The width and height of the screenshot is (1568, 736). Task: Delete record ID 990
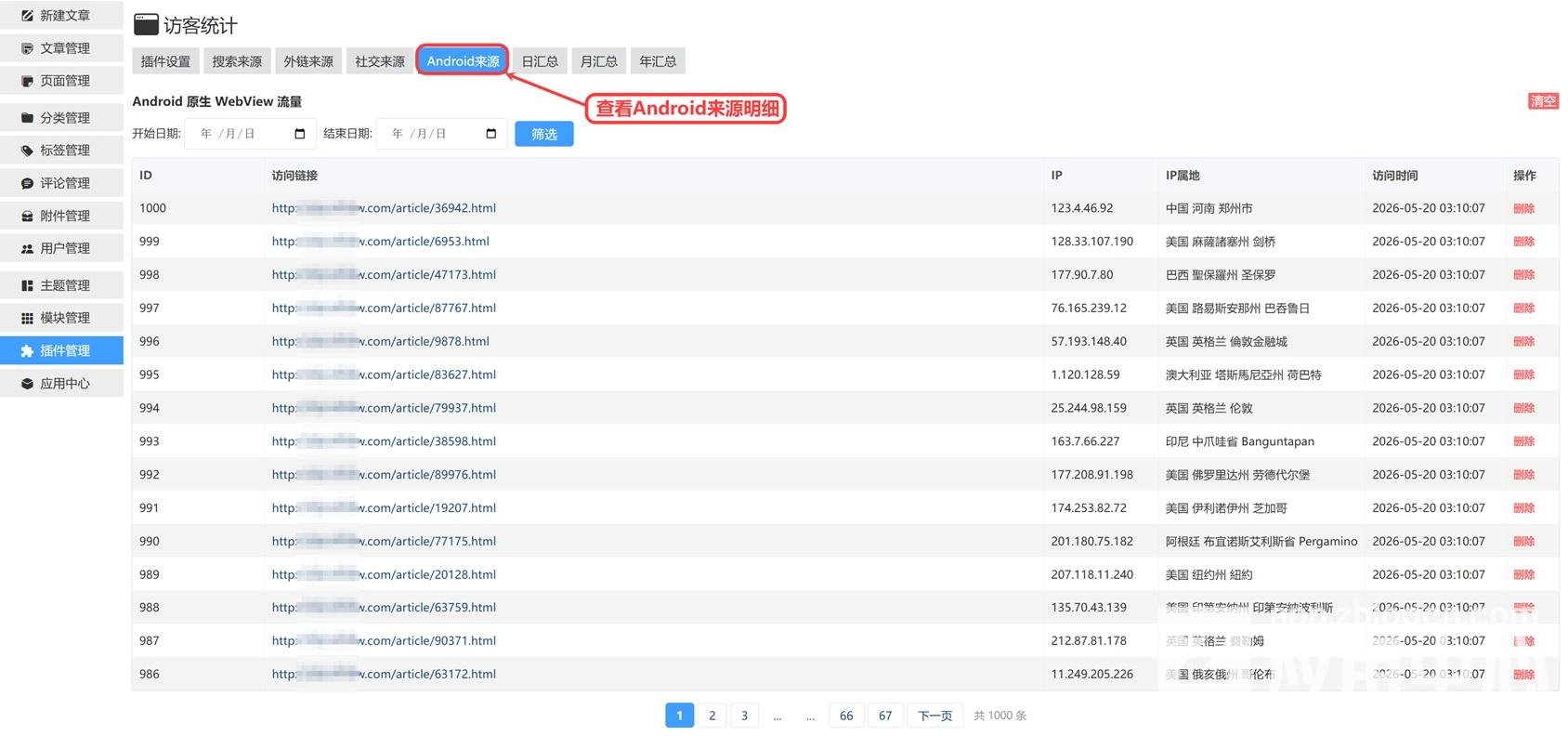1523,542
